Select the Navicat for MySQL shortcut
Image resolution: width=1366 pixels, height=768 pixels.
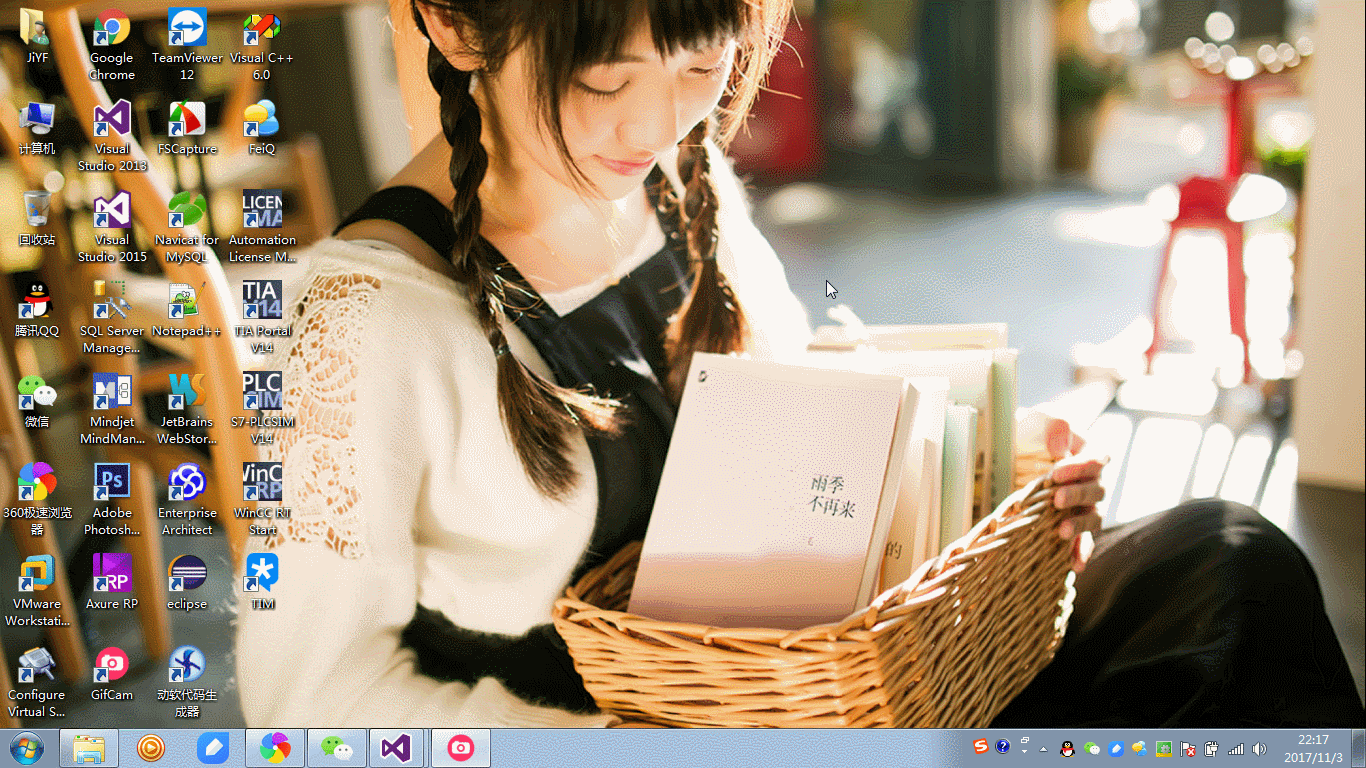(187, 227)
